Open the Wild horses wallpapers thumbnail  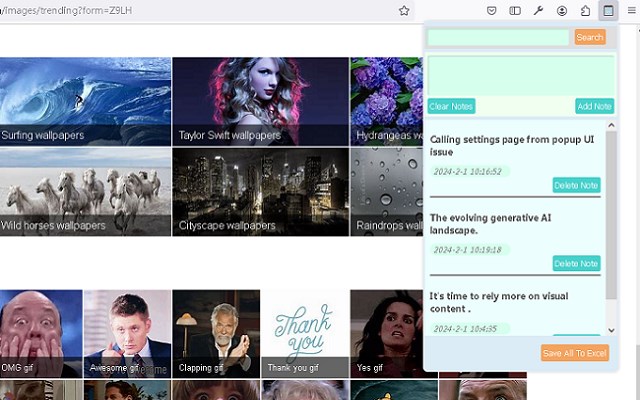[85, 192]
